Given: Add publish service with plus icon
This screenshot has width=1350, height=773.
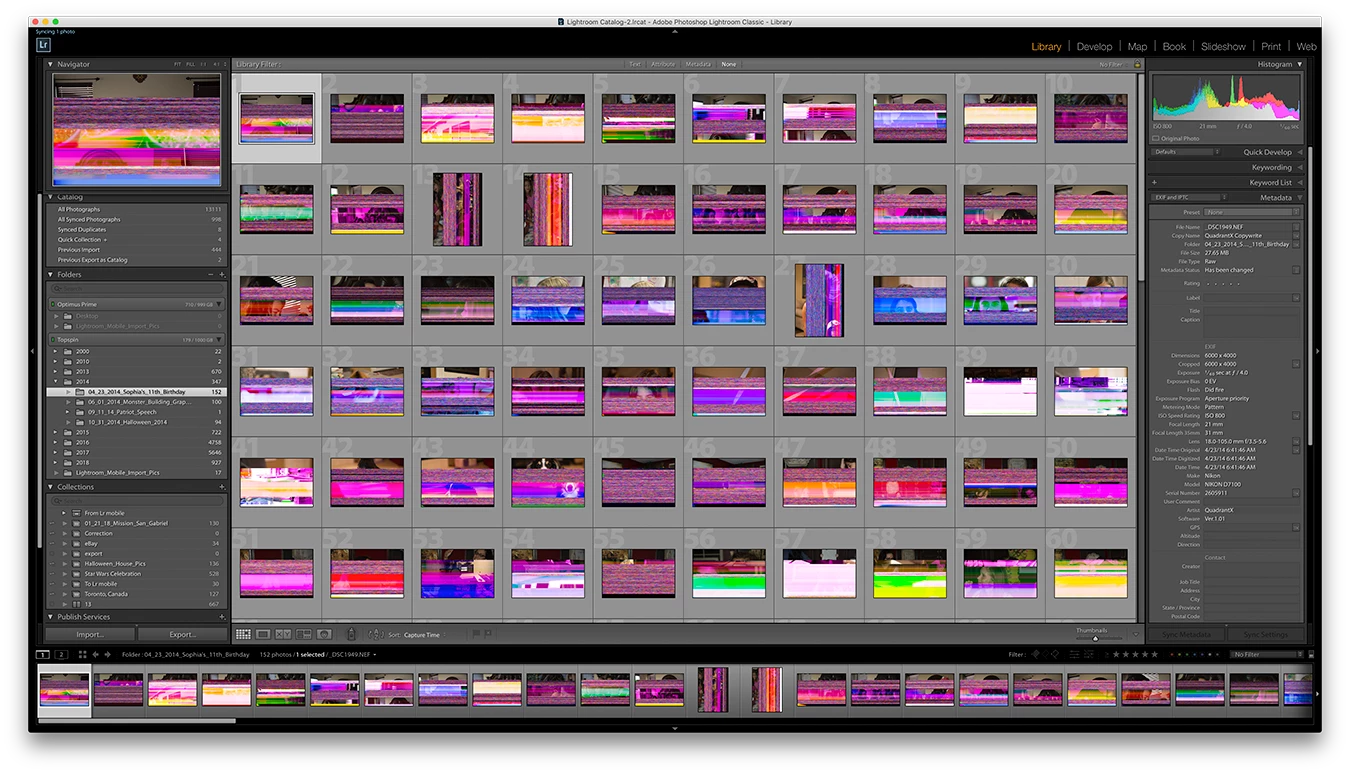Looking at the screenshot, I should (222, 617).
